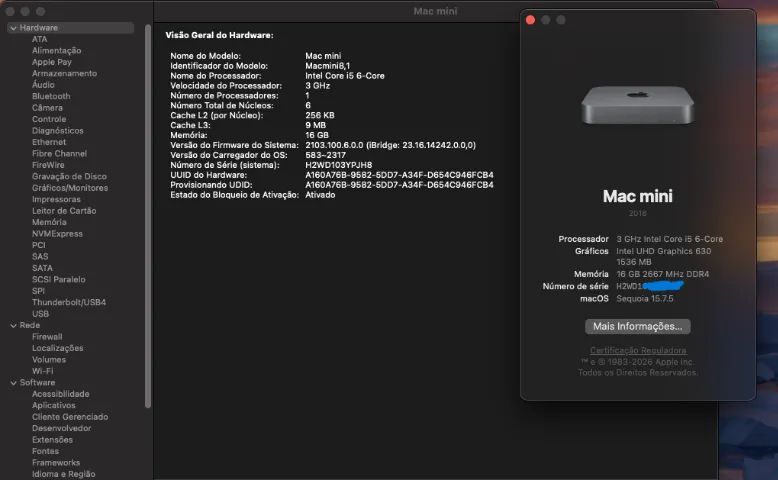
Task: Click the sidebar vertical scrollbar
Action: [148, 216]
